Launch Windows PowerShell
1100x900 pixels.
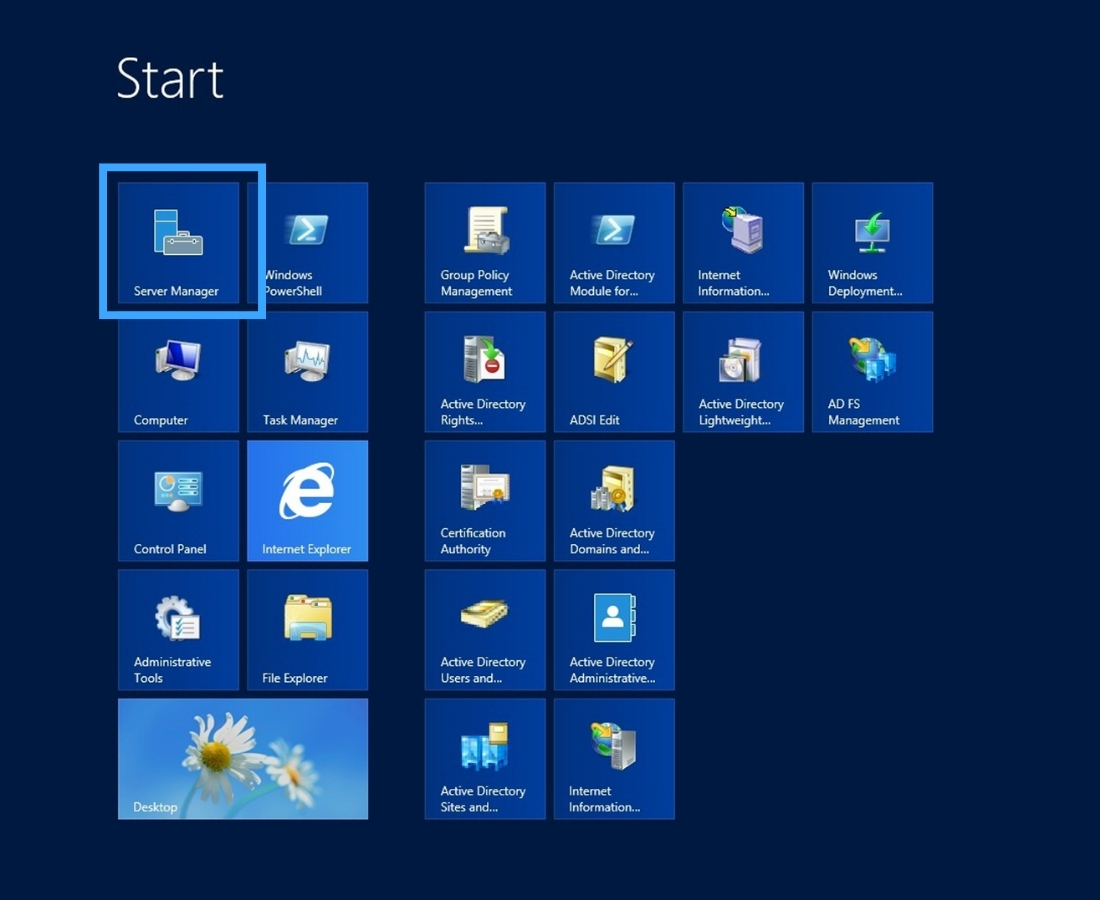point(307,242)
